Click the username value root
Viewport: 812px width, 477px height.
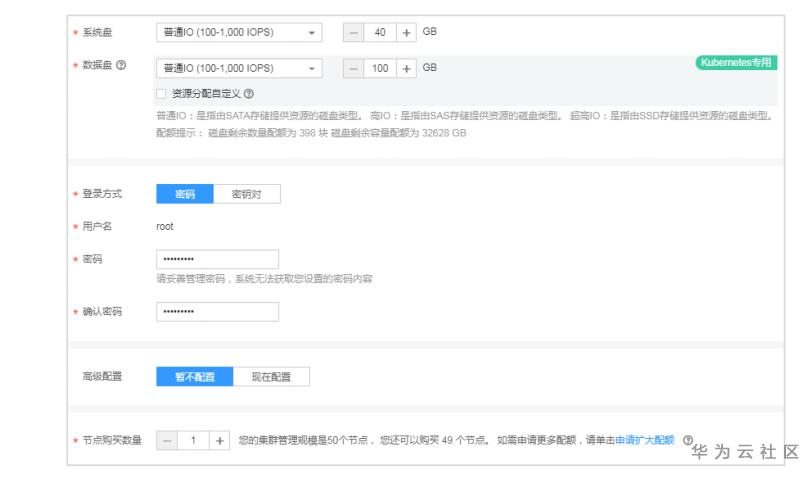[165, 226]
